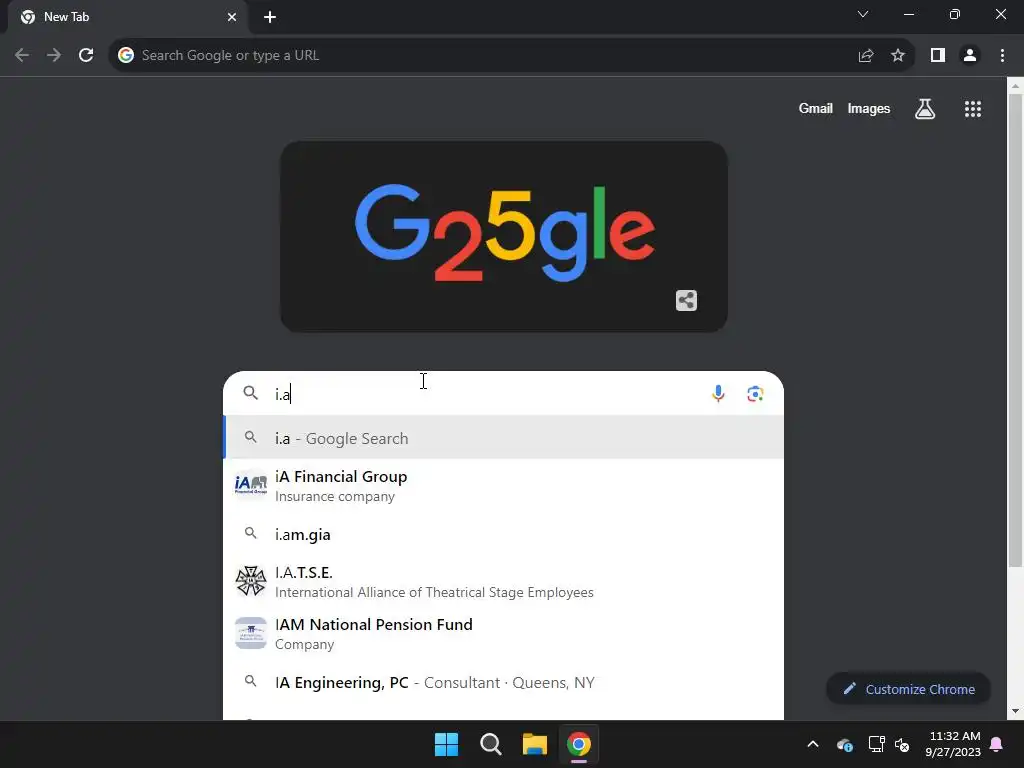The height and width of the screenshot is (768, 1024).
Task: Click the Chrome taskbar icon
Action: [x=579, y=744]
